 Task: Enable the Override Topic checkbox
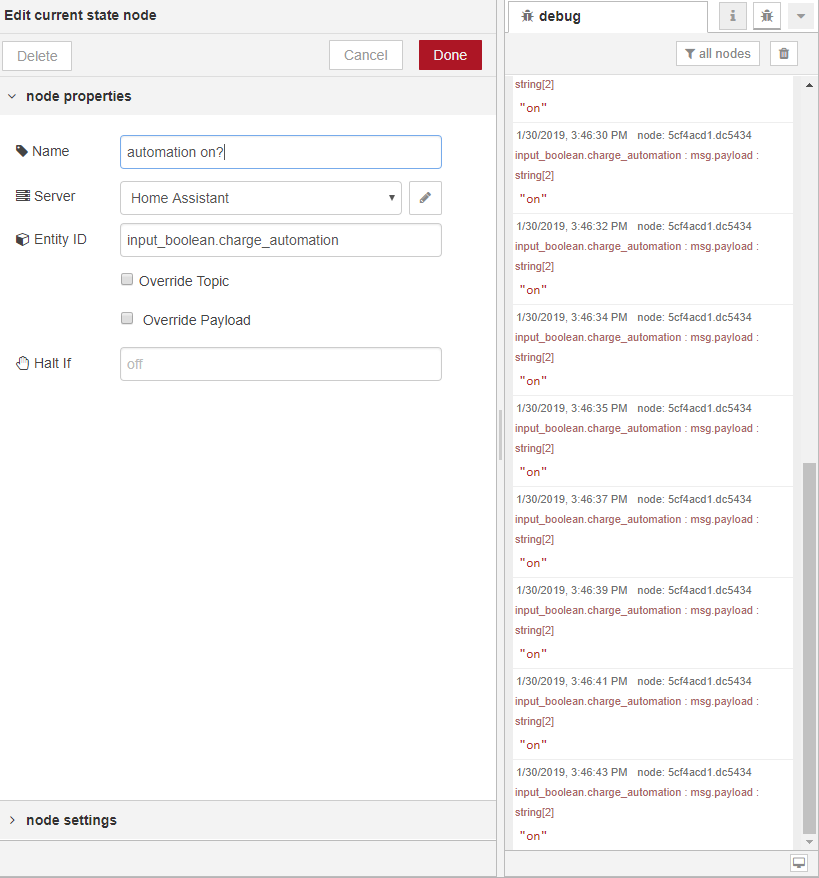(x=127, y=279)
